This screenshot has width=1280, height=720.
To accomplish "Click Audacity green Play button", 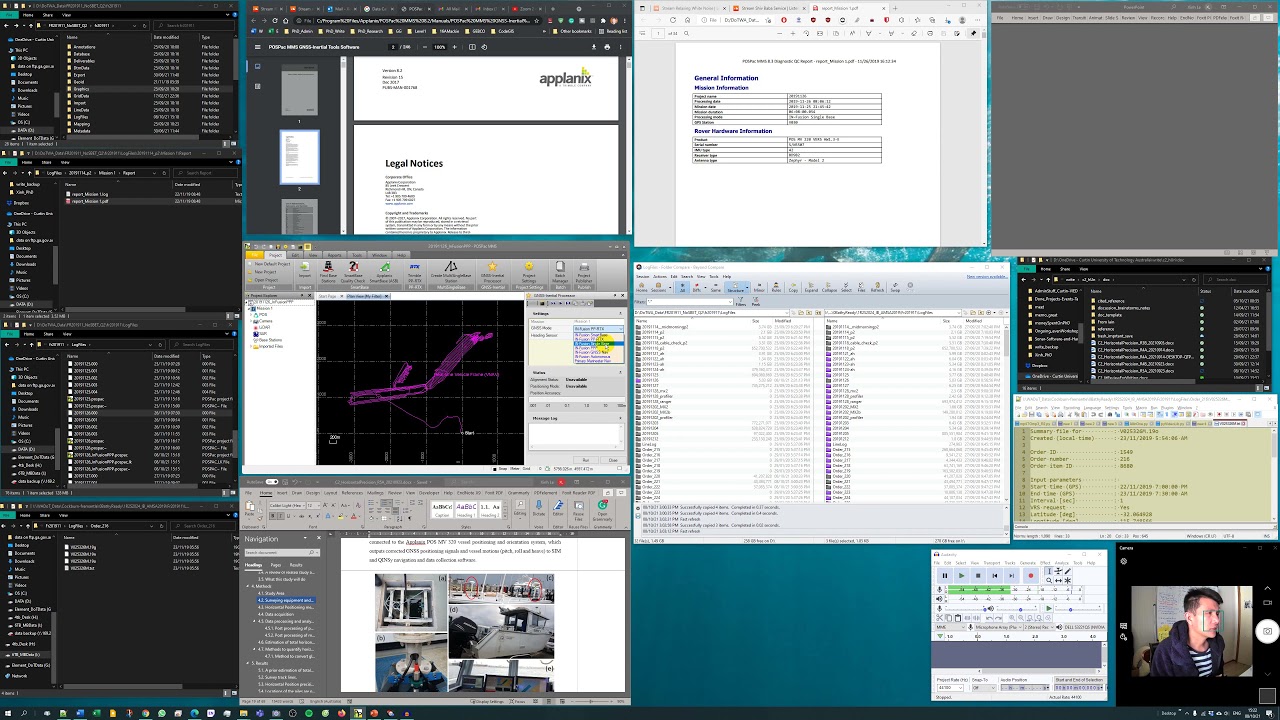I will tap(961, 576).
